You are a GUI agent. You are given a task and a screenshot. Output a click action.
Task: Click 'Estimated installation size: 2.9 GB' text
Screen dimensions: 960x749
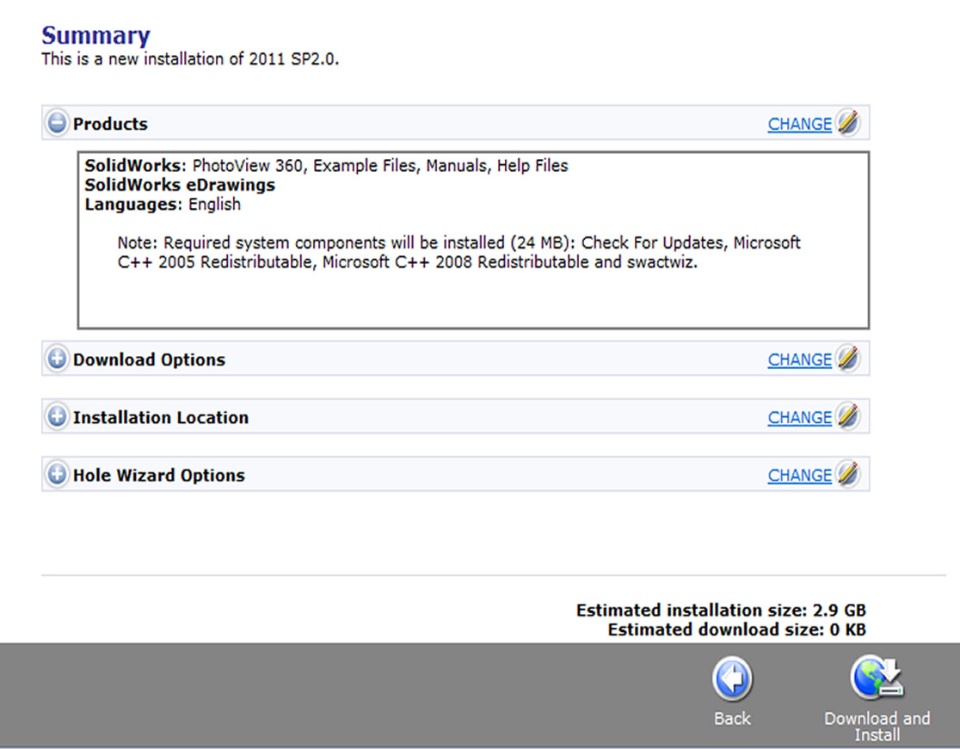721,611
